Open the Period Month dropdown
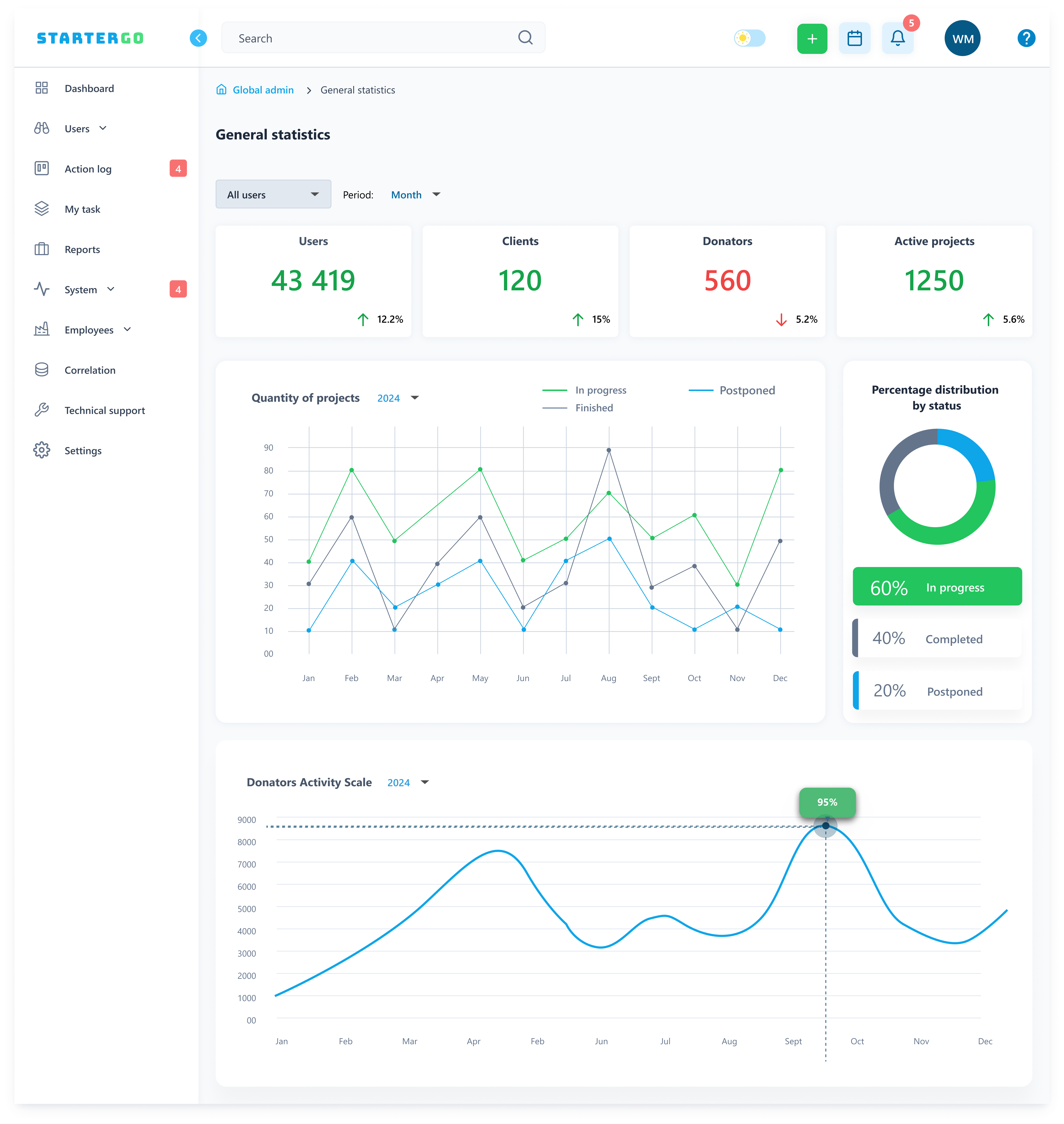 (415, 195)
